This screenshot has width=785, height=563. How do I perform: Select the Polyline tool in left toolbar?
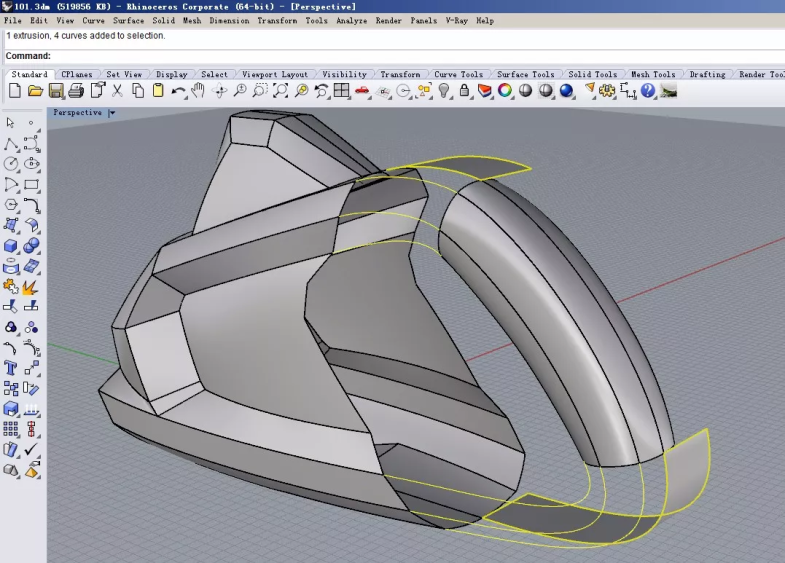pos(11,143)
